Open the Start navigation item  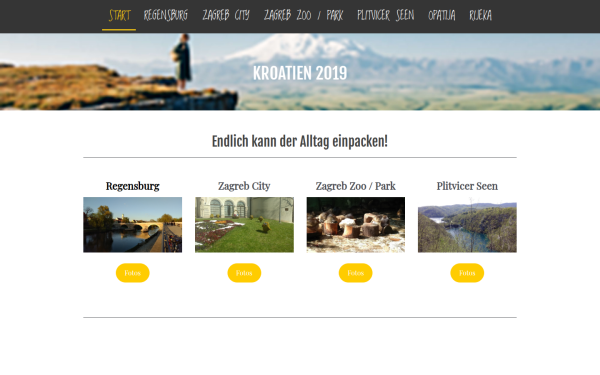click(119, 16)
